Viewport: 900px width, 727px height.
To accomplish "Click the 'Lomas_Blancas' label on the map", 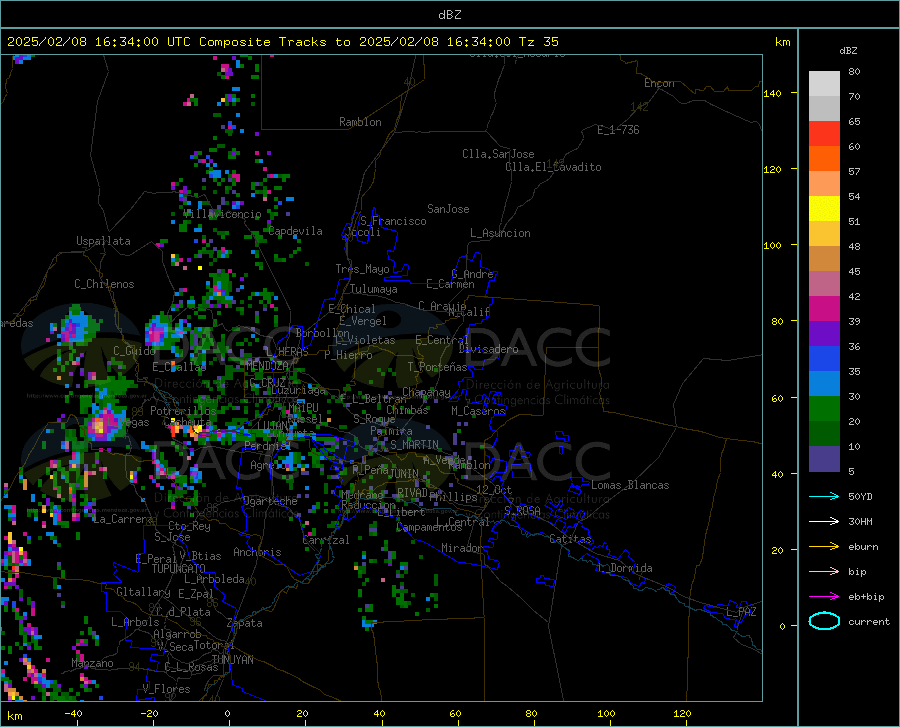I will click(x=630, y=485).
